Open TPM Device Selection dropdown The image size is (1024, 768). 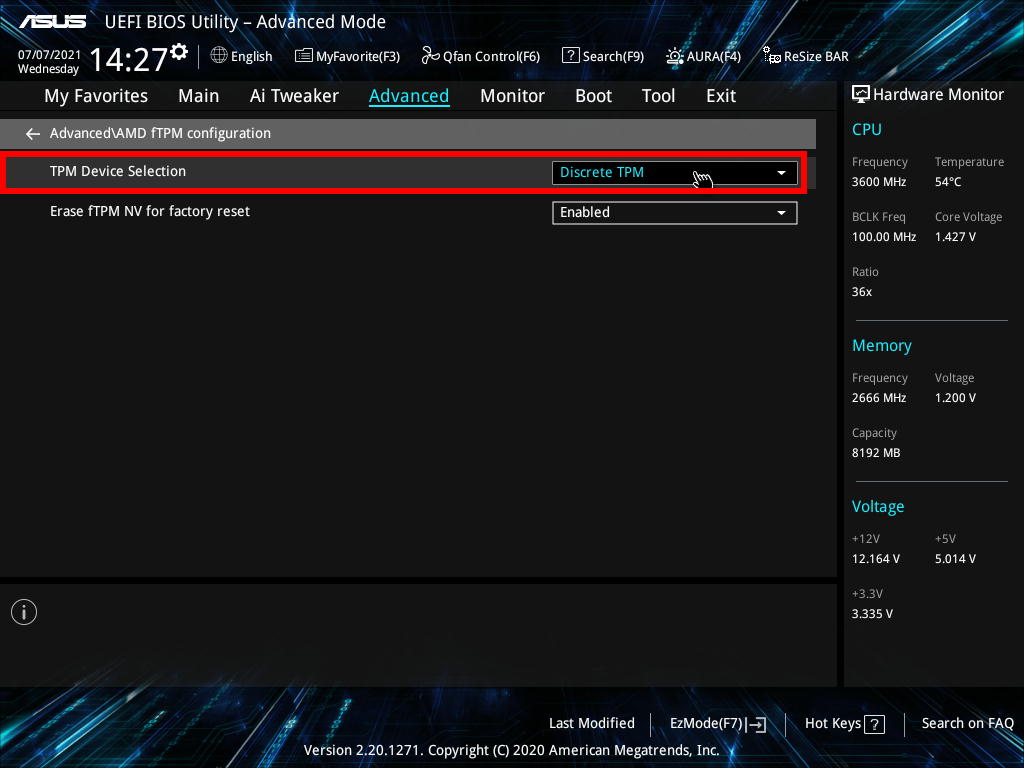click(x=675, y=172)
